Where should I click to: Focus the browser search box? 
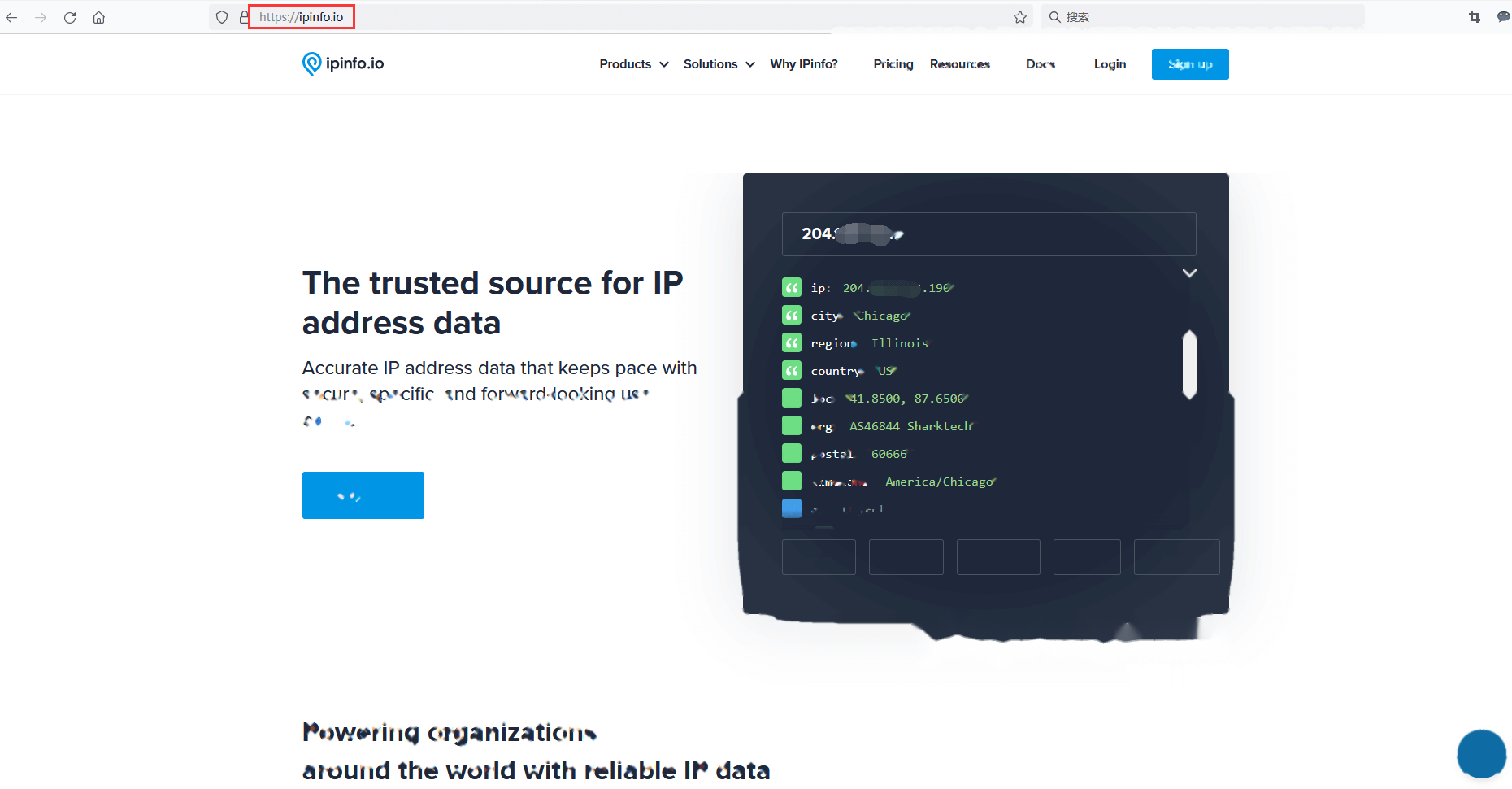click(x=1203, y=17)
